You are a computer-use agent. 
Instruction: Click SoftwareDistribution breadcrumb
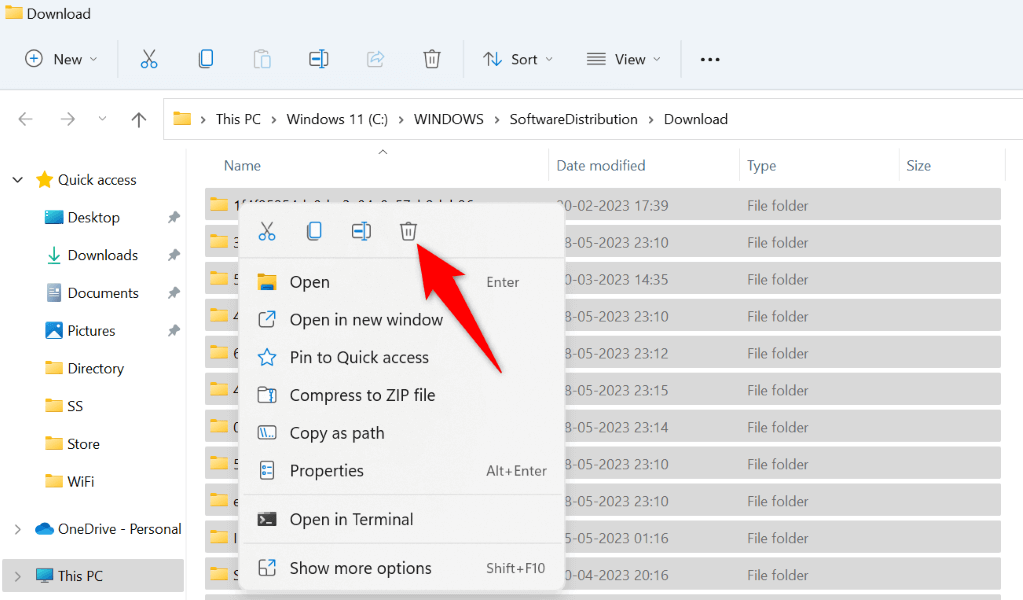pos(573,119)
